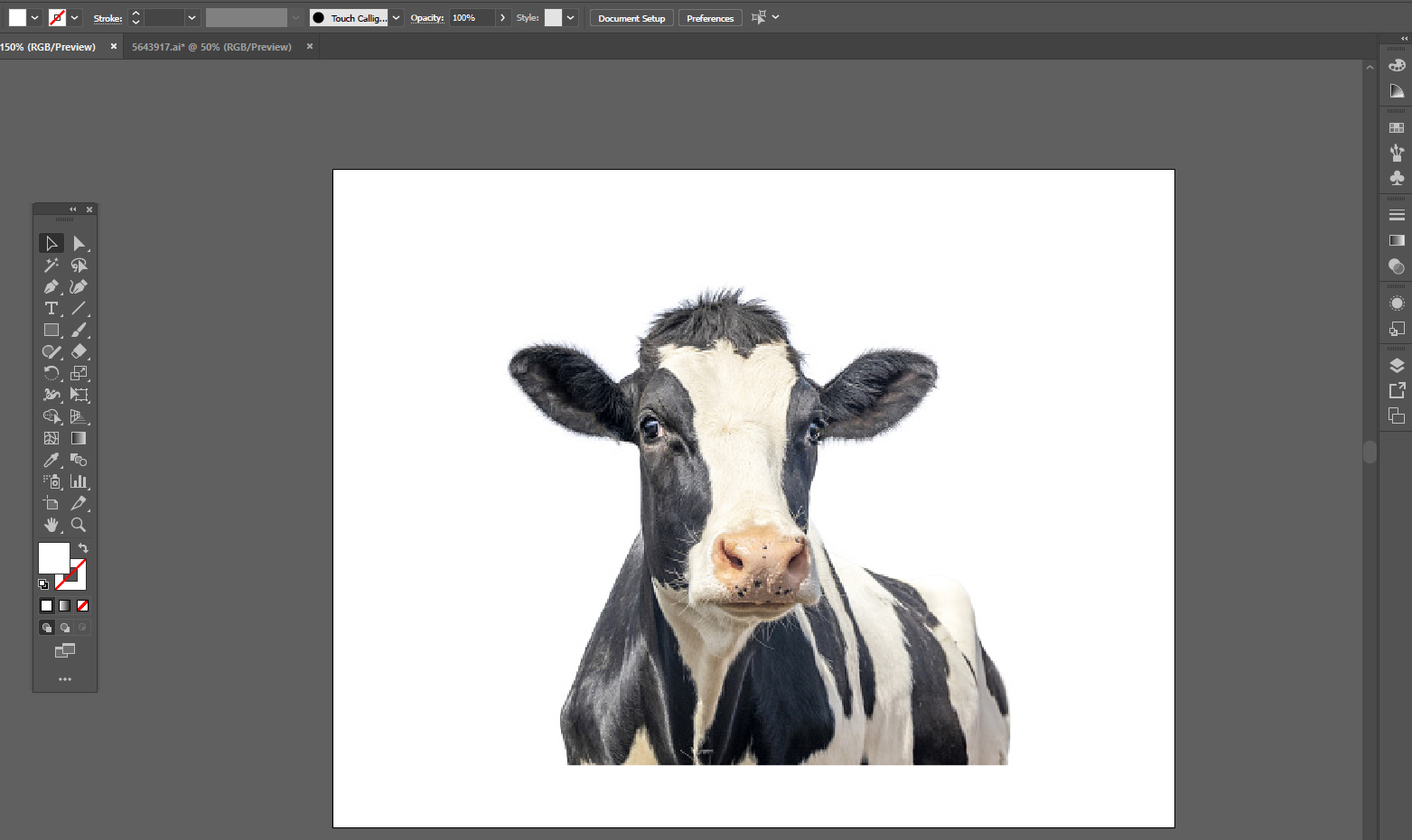Select the Hand tool

(x=51, y=525)
